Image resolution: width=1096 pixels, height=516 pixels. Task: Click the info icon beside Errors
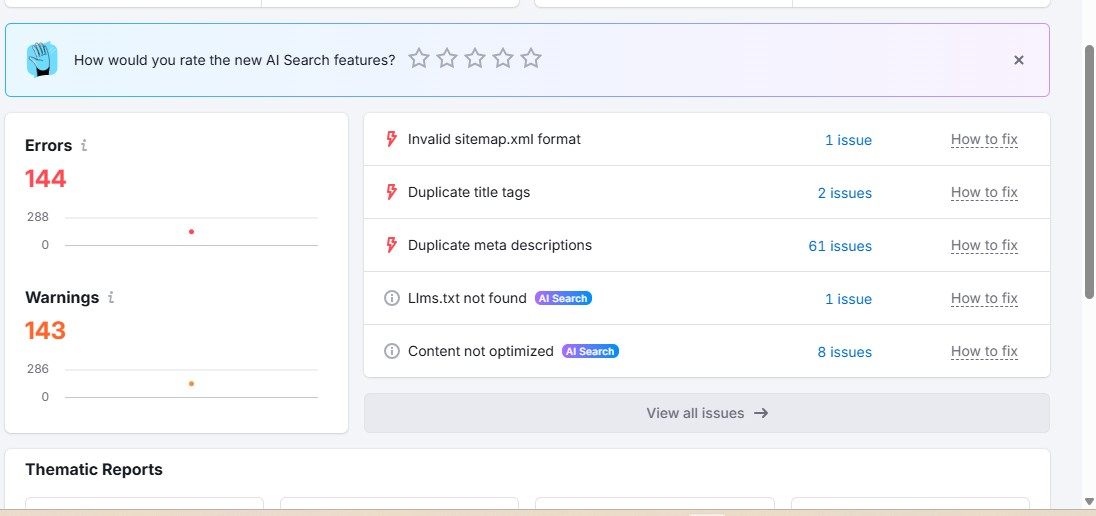coord(84,145)
